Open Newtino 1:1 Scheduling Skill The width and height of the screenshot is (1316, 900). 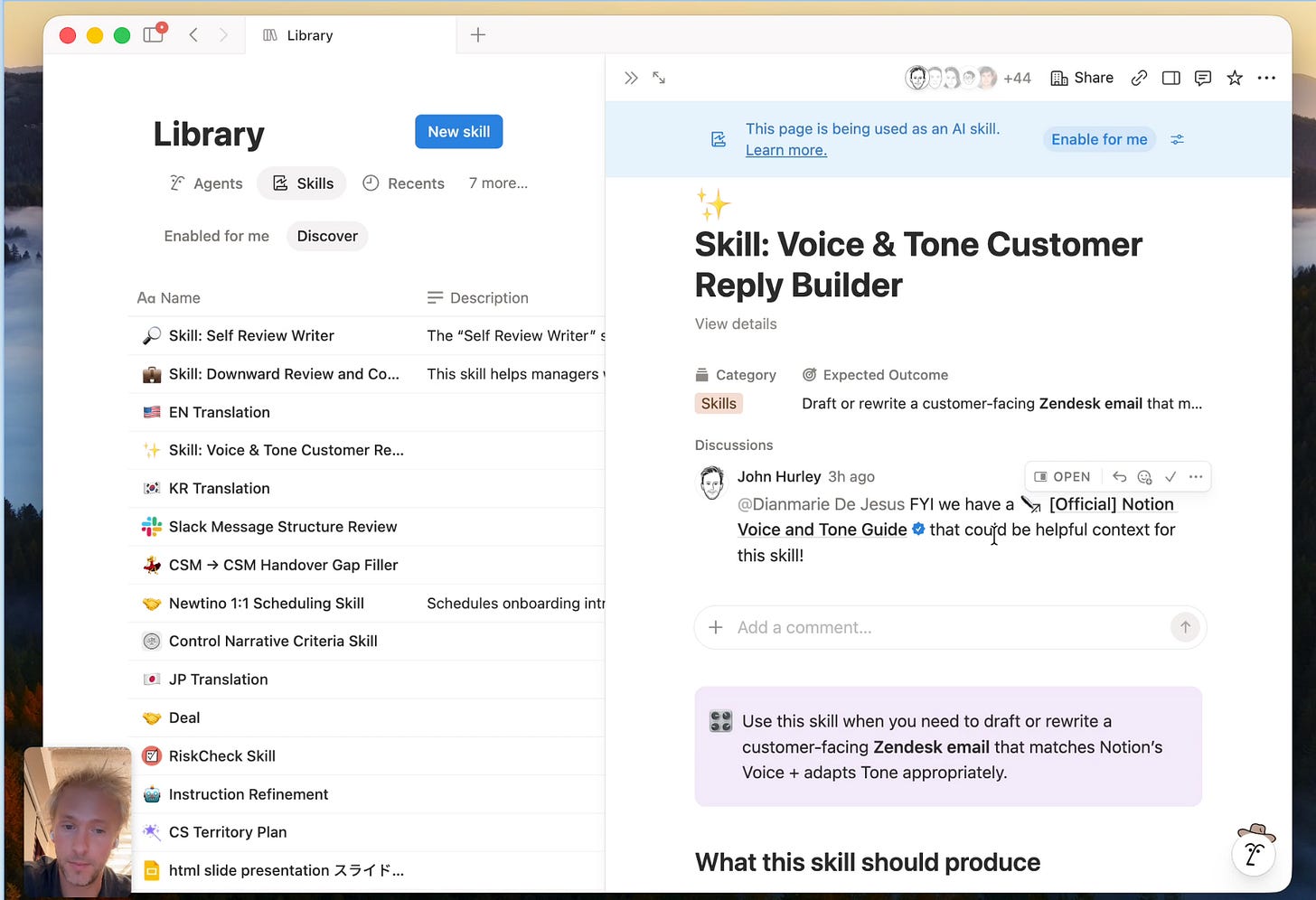267,604
